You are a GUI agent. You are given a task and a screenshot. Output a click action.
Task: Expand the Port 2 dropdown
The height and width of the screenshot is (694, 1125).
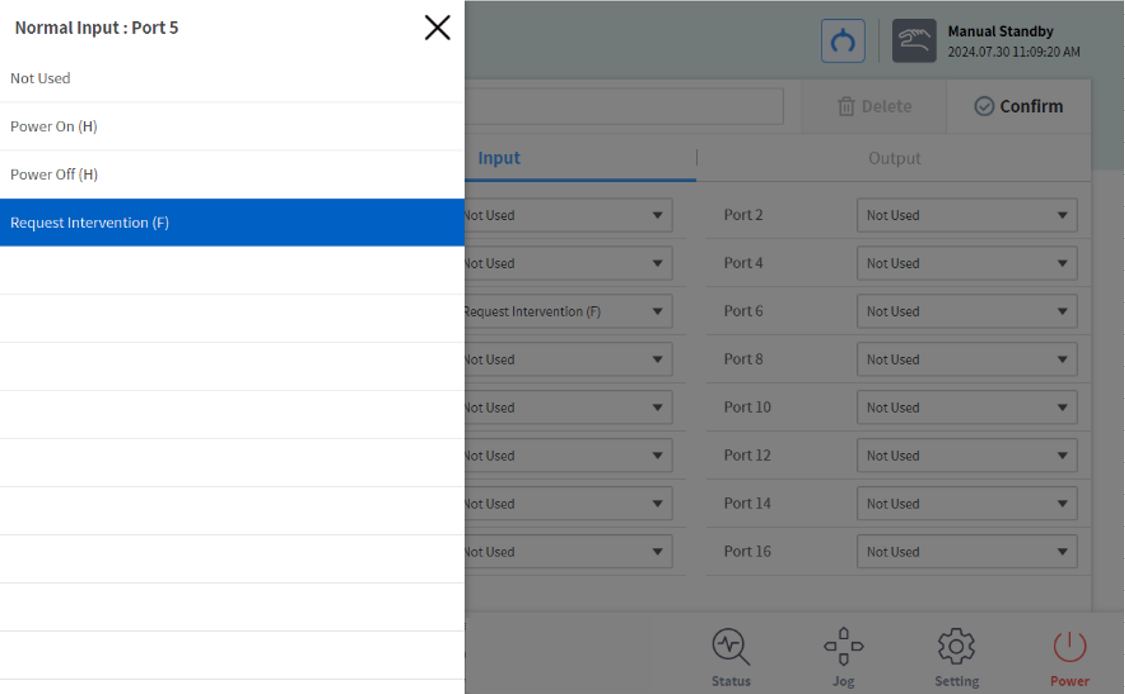(966, 215)
